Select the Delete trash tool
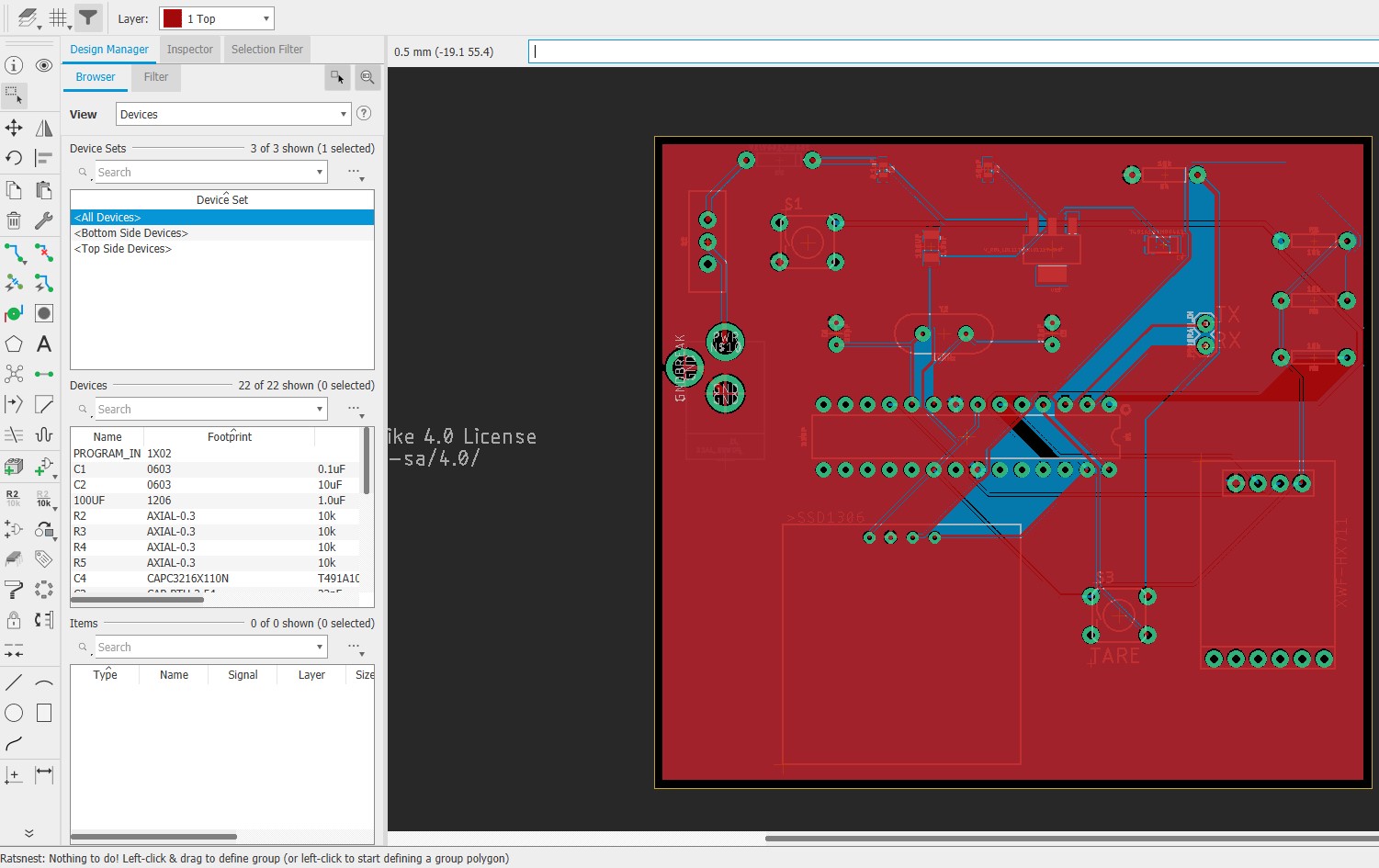This screenshot has width=1379, height=868. click(14, 220)
